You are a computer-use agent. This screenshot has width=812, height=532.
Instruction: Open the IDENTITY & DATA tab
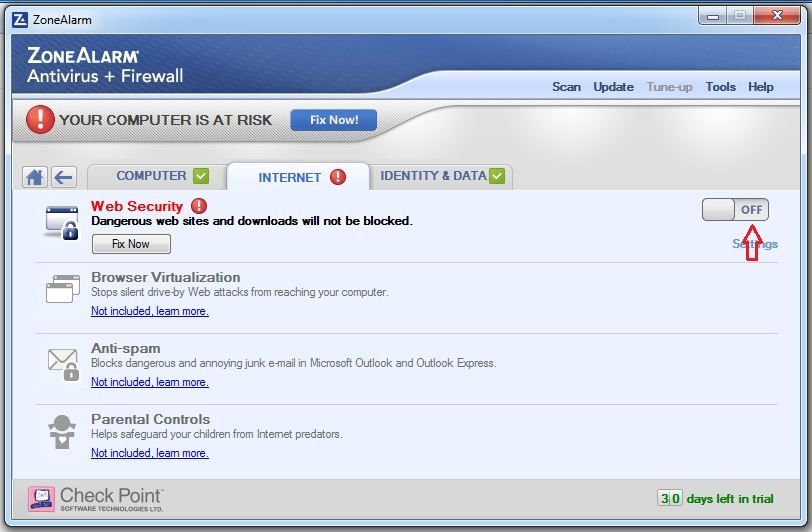441,176
